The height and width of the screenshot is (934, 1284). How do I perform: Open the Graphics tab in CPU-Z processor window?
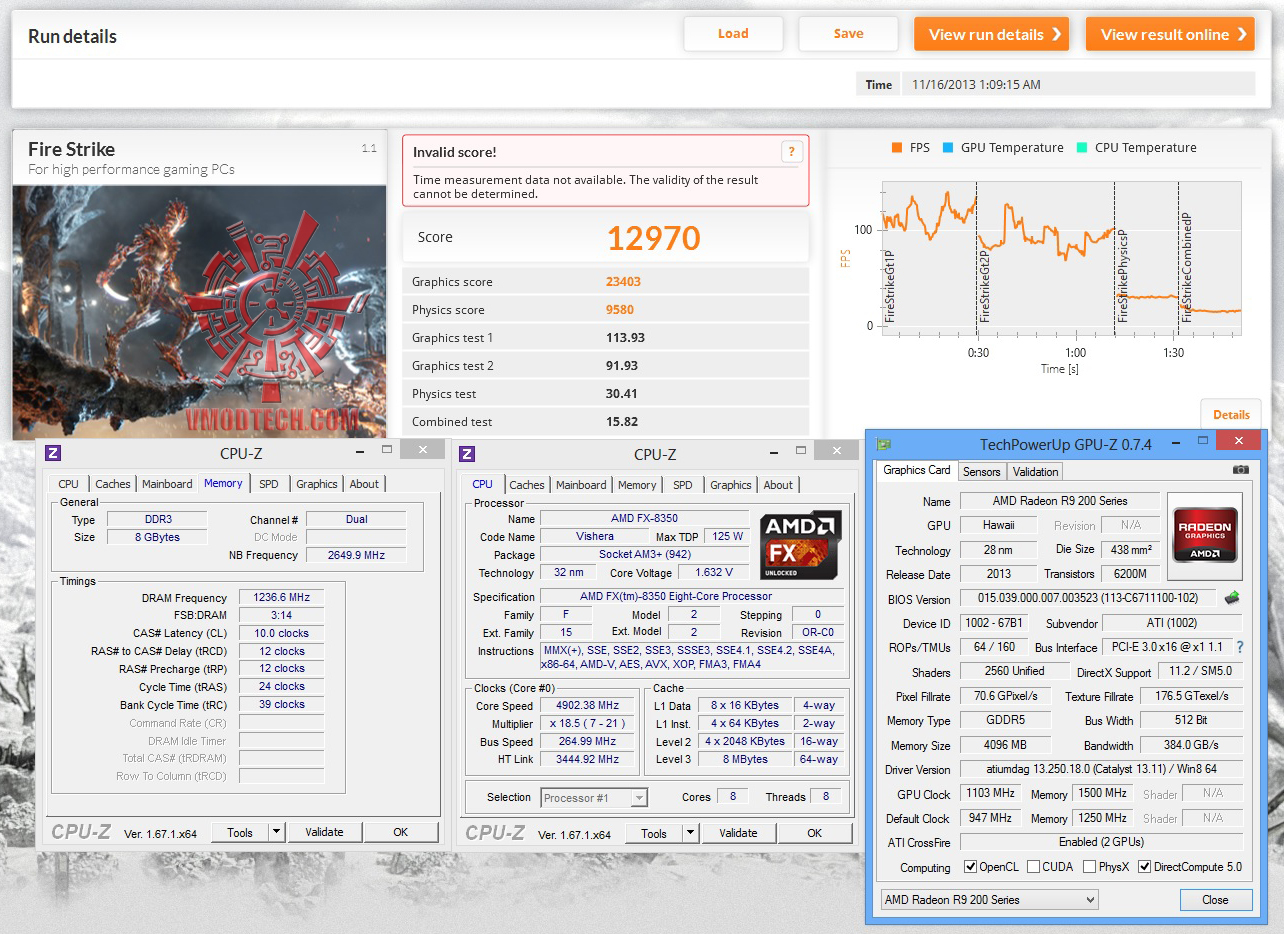click(x=731, y=485)
